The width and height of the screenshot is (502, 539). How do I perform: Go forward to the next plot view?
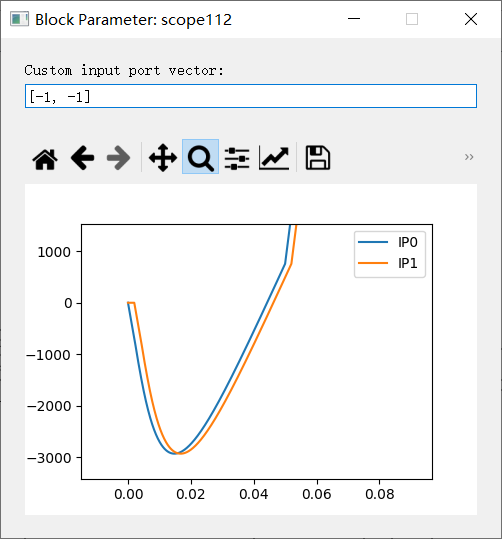pyautogui.click(x=119, y=158)
